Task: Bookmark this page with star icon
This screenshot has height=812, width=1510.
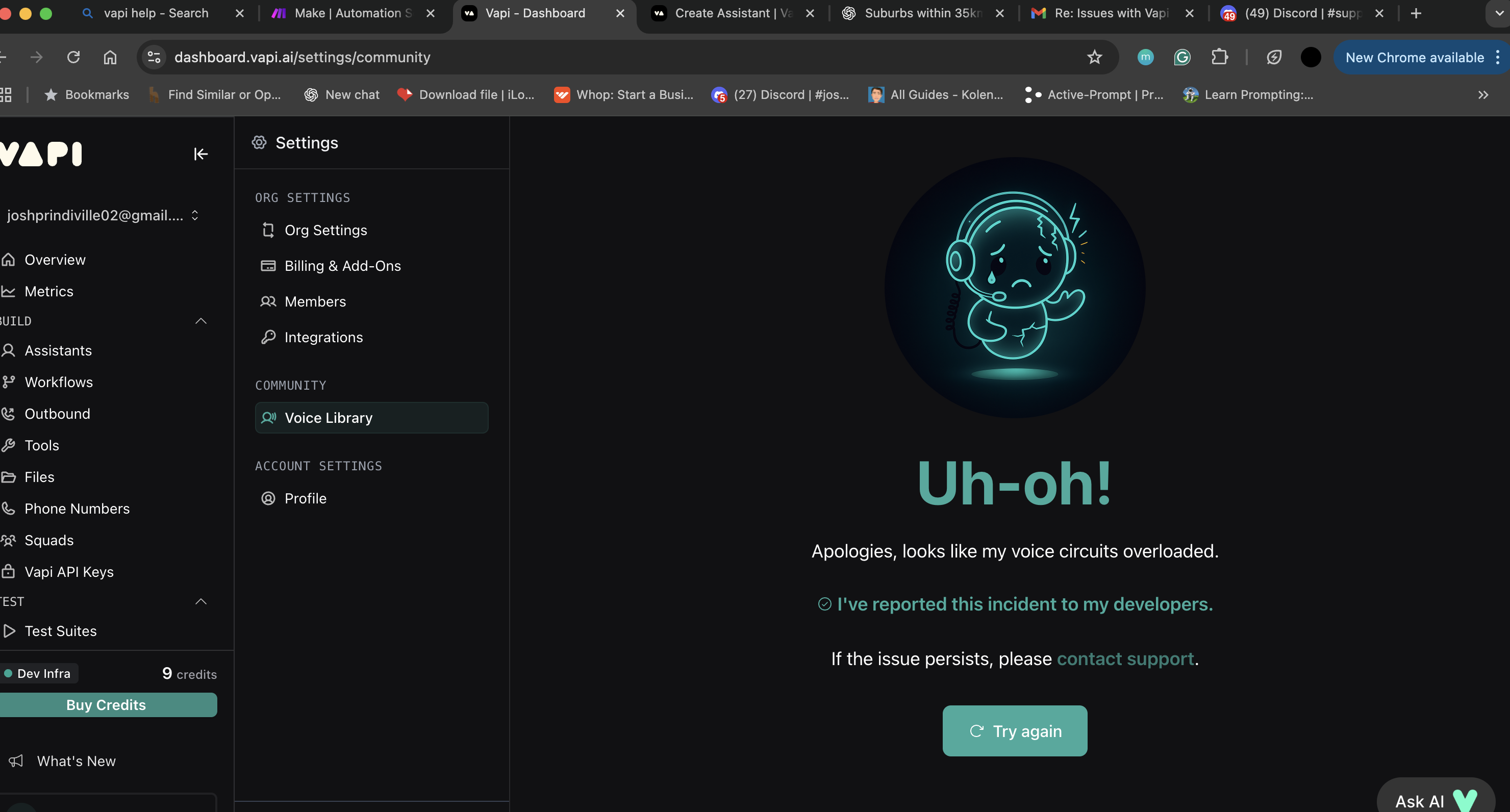Action: click(1094, 57)
